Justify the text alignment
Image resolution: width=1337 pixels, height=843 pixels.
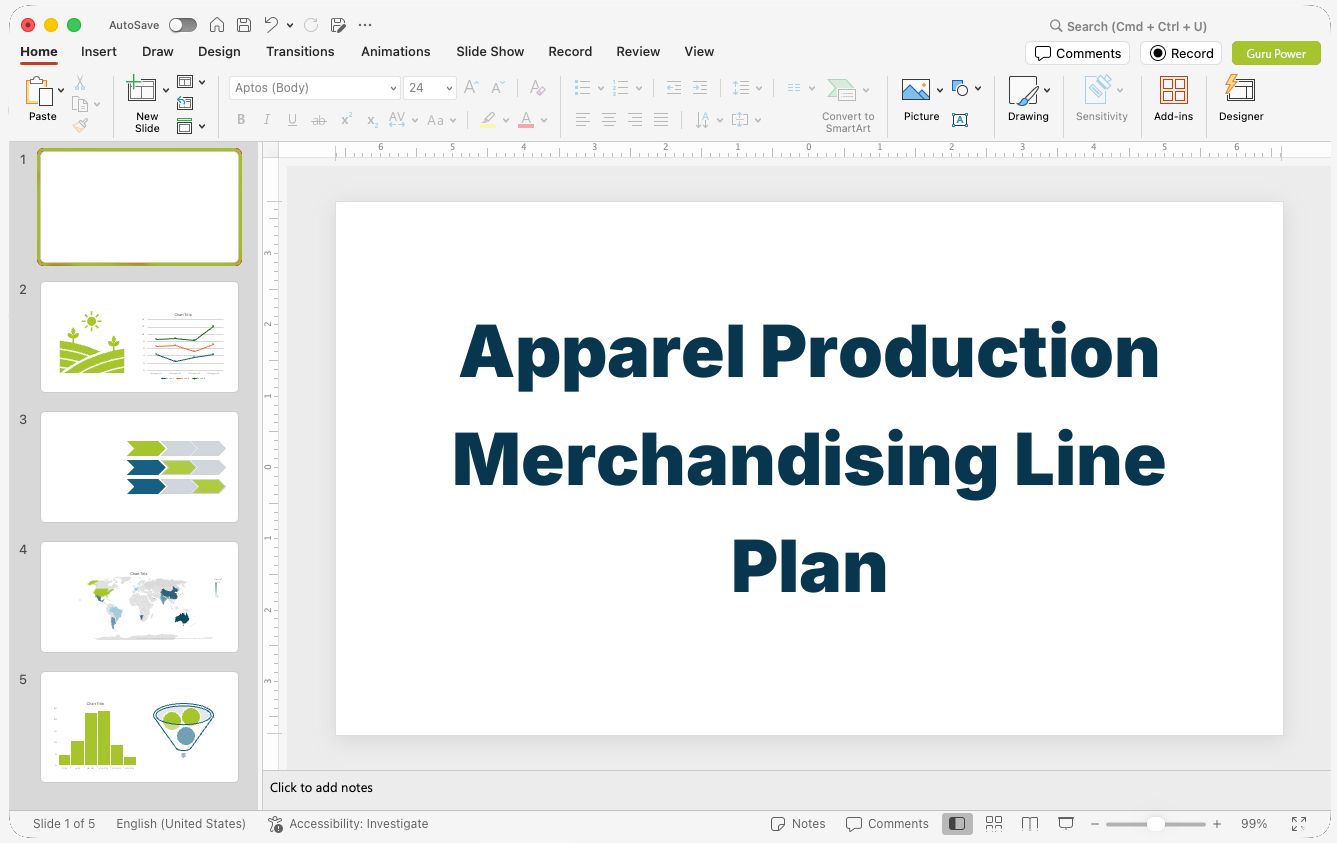pyautogui.click(x=661, y=120)
